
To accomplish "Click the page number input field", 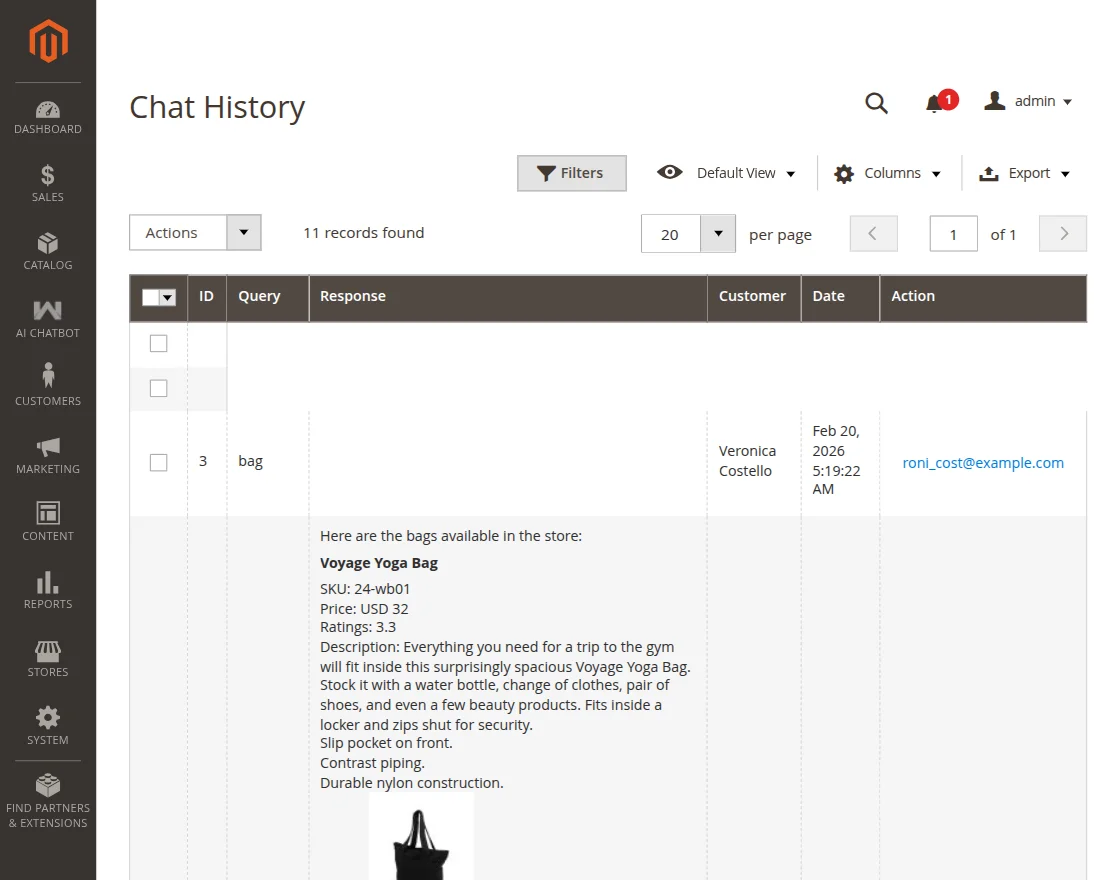I will 953,233.
